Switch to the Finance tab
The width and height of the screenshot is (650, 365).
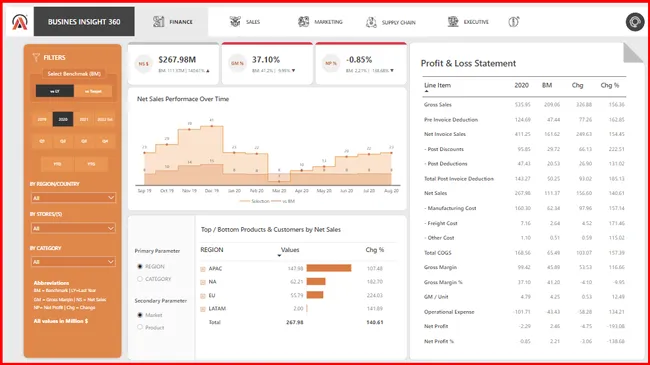pos(173,22)
